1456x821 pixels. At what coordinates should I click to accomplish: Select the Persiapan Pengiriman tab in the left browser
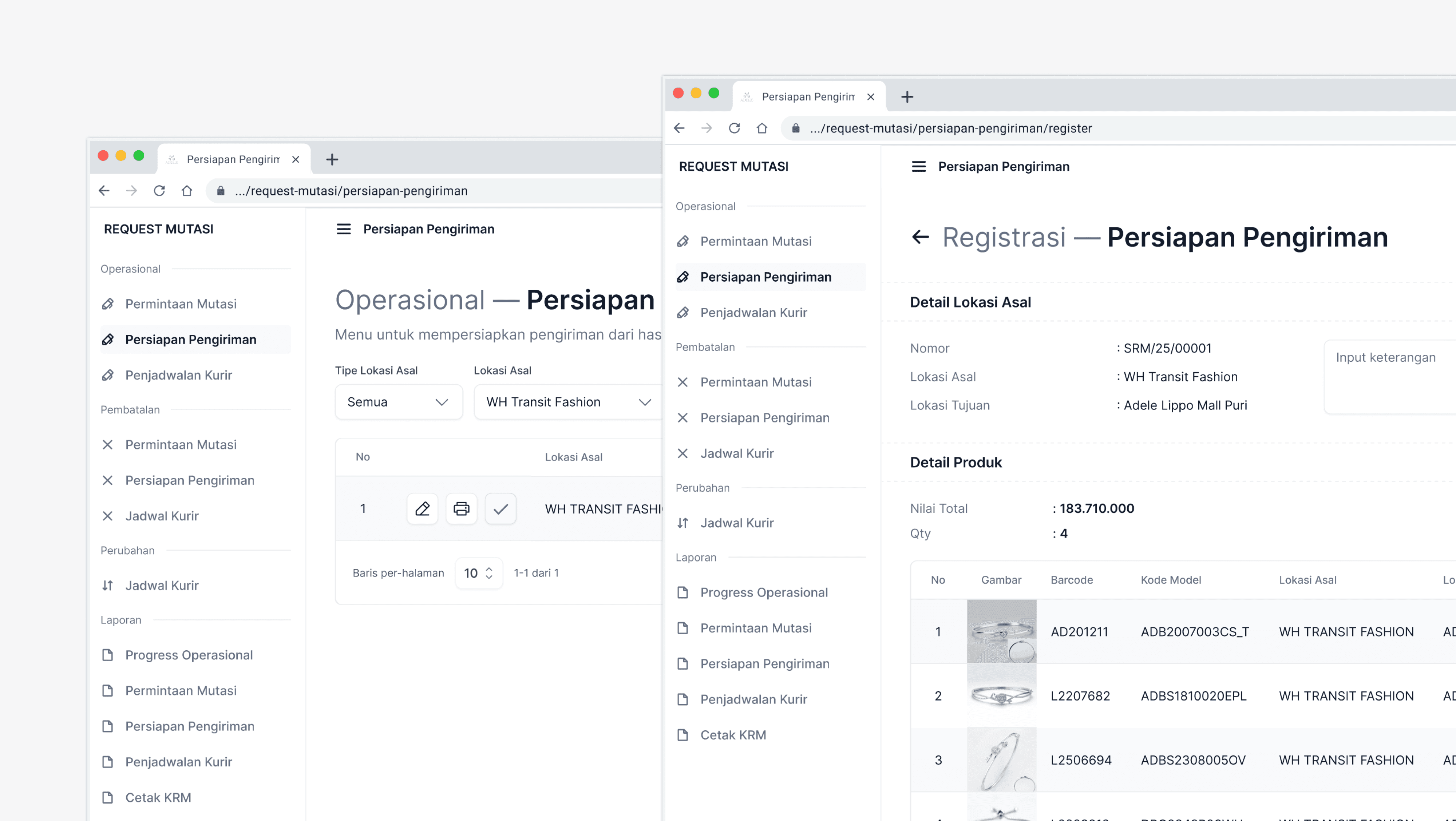(233, 159)
